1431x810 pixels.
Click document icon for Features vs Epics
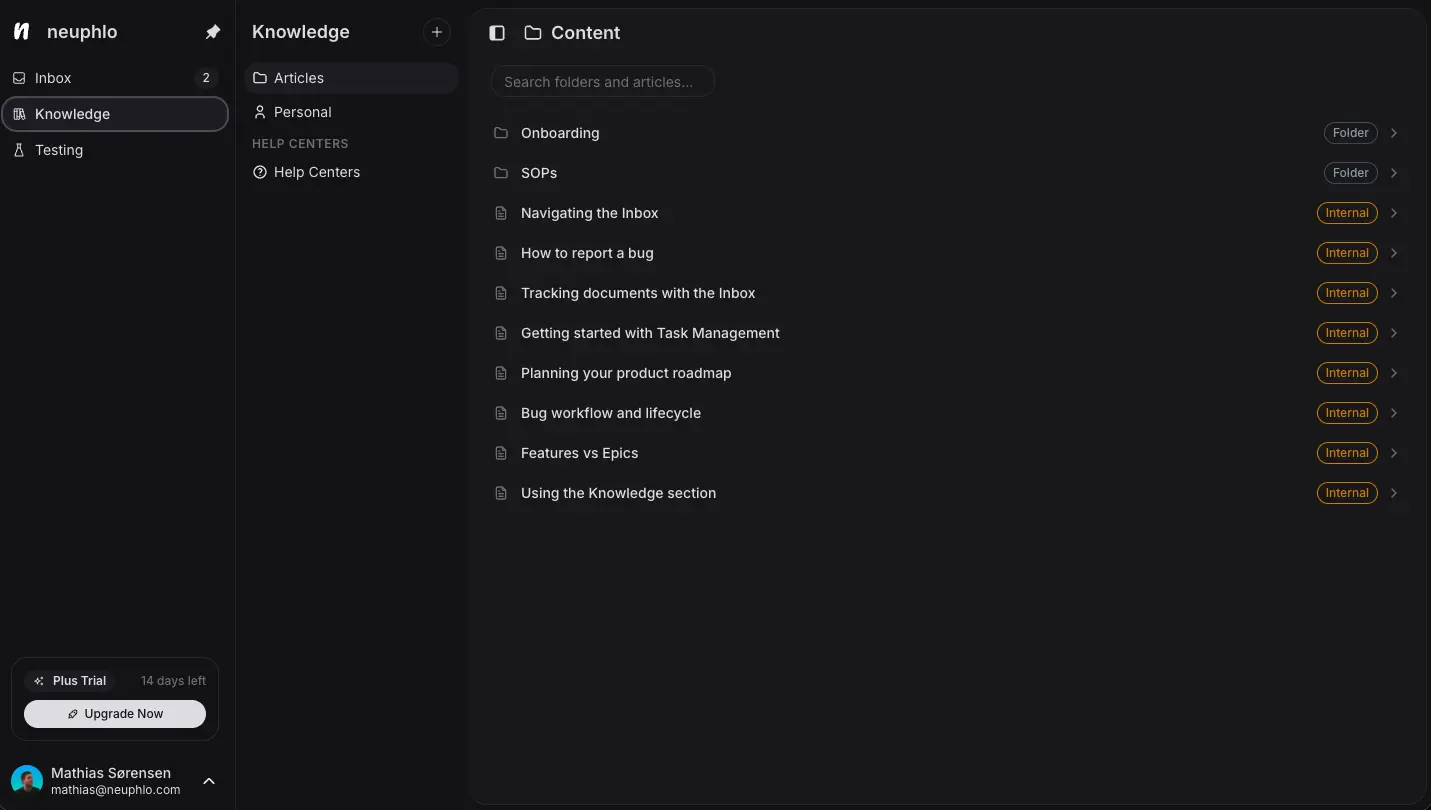[x=501, y=453]
